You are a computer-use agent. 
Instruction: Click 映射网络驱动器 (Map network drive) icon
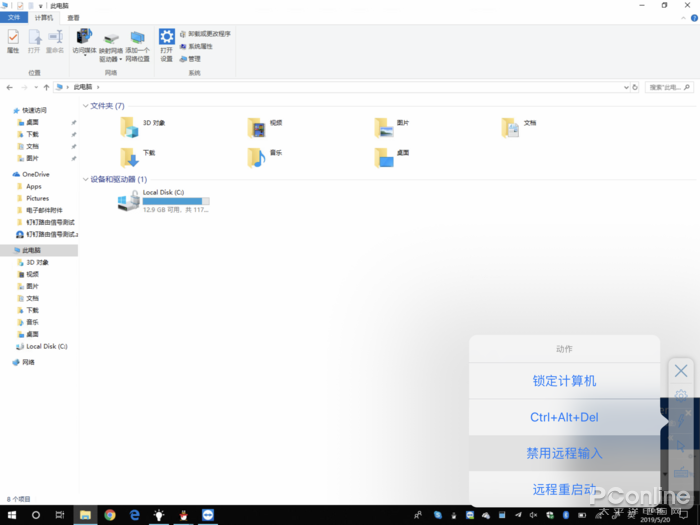point(110,41)
